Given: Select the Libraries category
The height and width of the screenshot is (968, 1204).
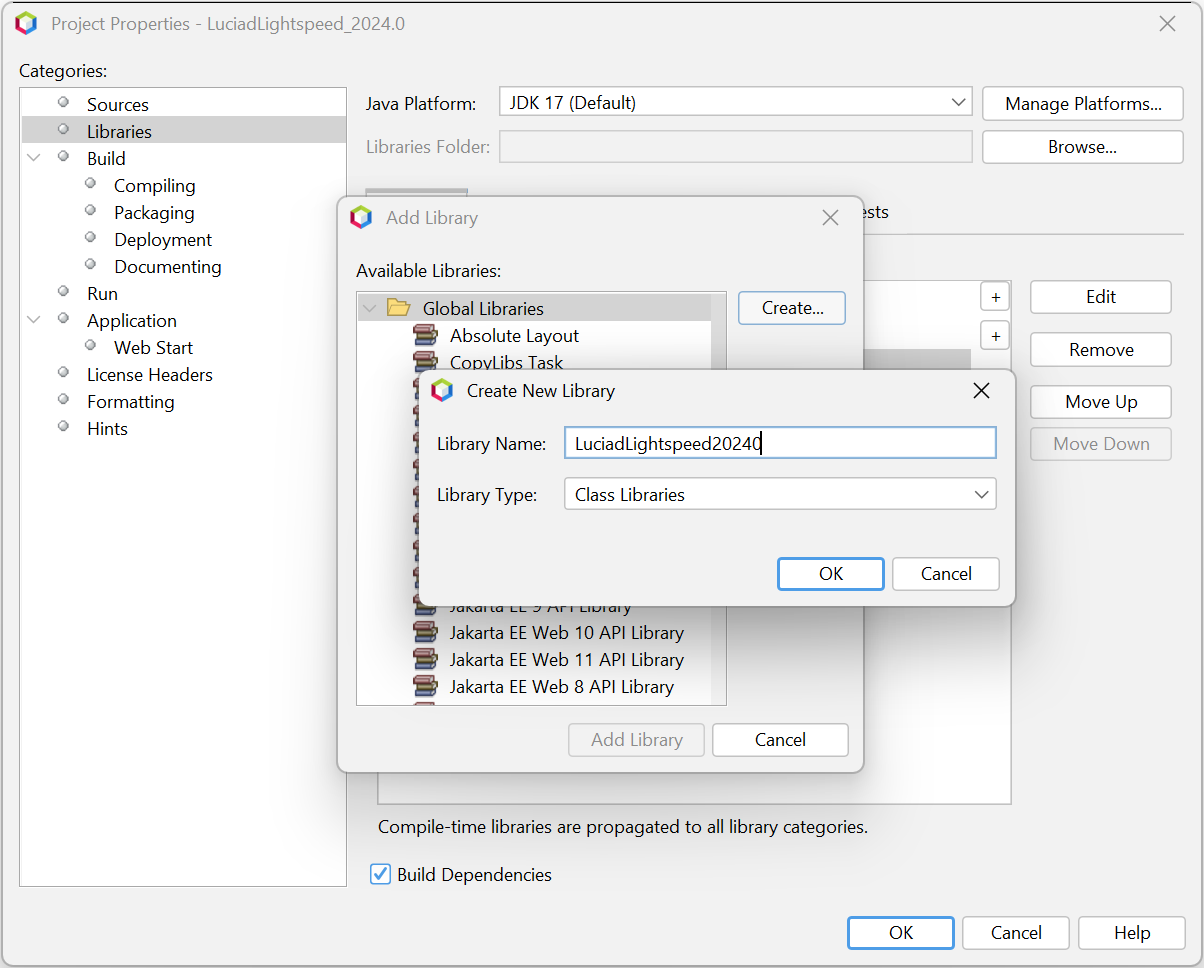Looking at the screenshot, I should pyautogui.click(x=119, y=132).
